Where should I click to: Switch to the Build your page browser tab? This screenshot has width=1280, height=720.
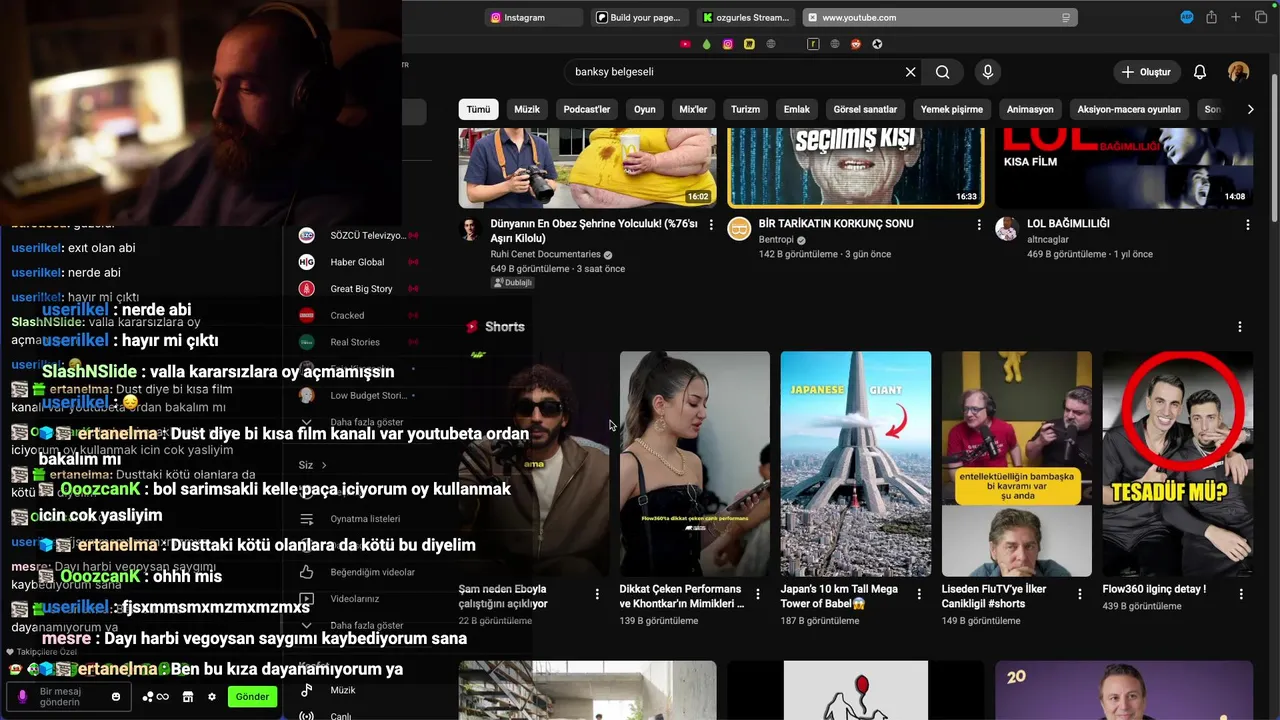pyautogui.click(x=639, y=17)
